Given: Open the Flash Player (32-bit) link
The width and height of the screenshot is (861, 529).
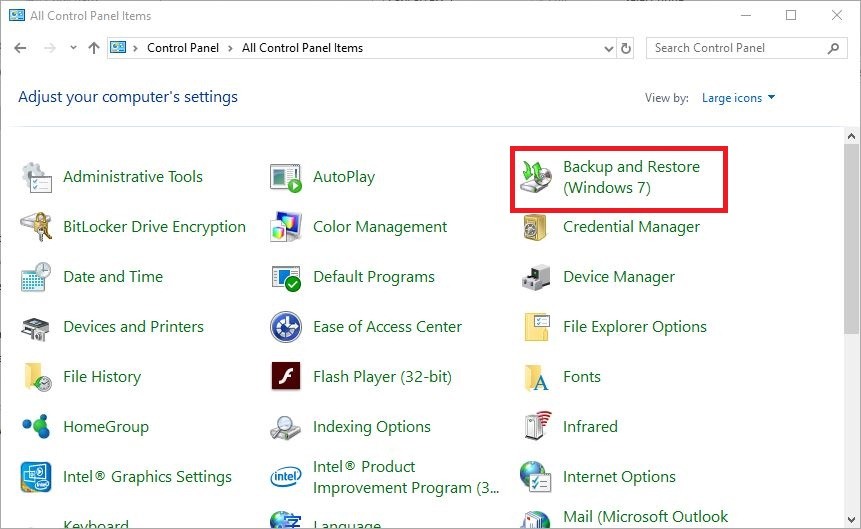Looking at the screenshot, I should click(x=382, y=377).
